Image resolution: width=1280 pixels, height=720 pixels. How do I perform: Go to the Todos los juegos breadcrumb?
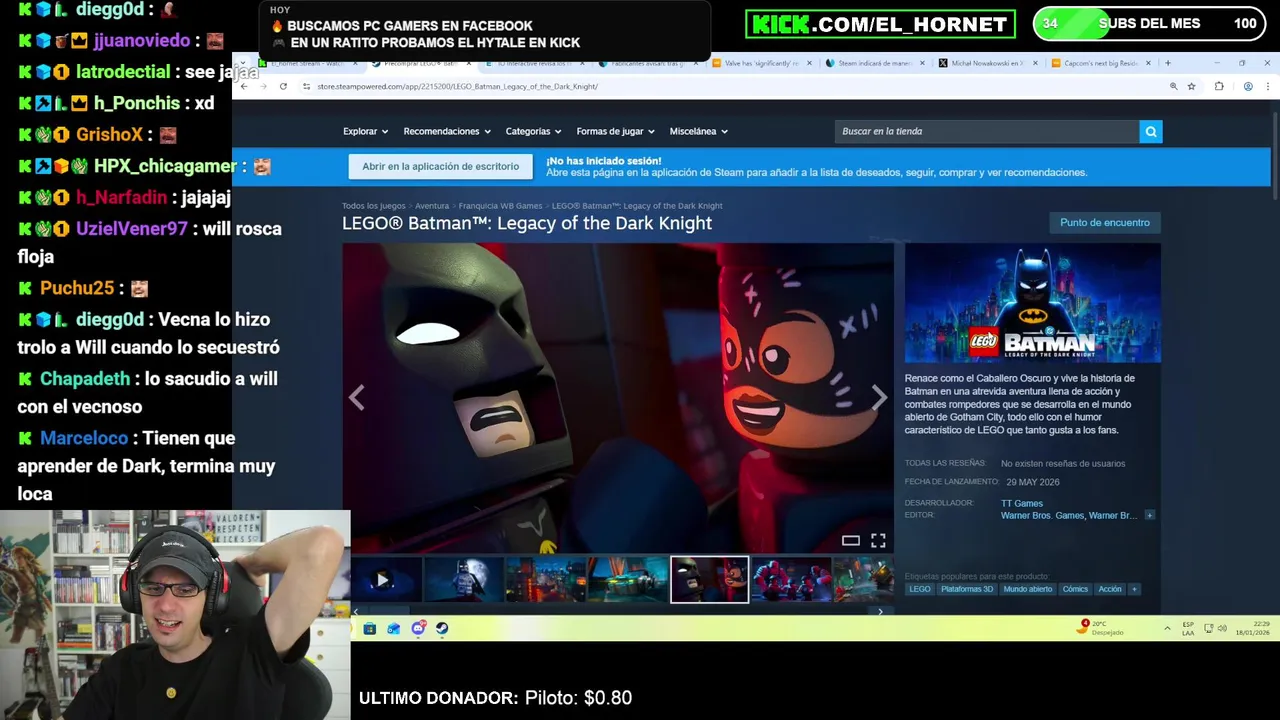click(373, 206)
